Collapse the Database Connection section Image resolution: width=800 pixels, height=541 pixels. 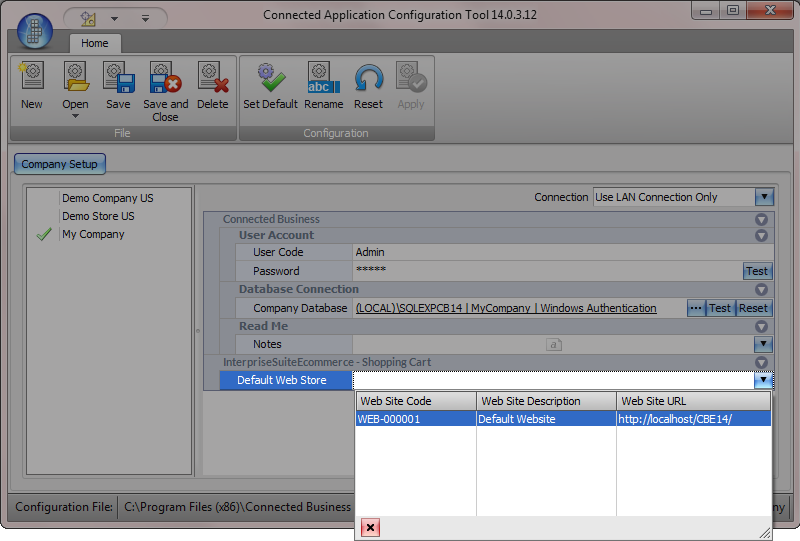coord(761,290)
